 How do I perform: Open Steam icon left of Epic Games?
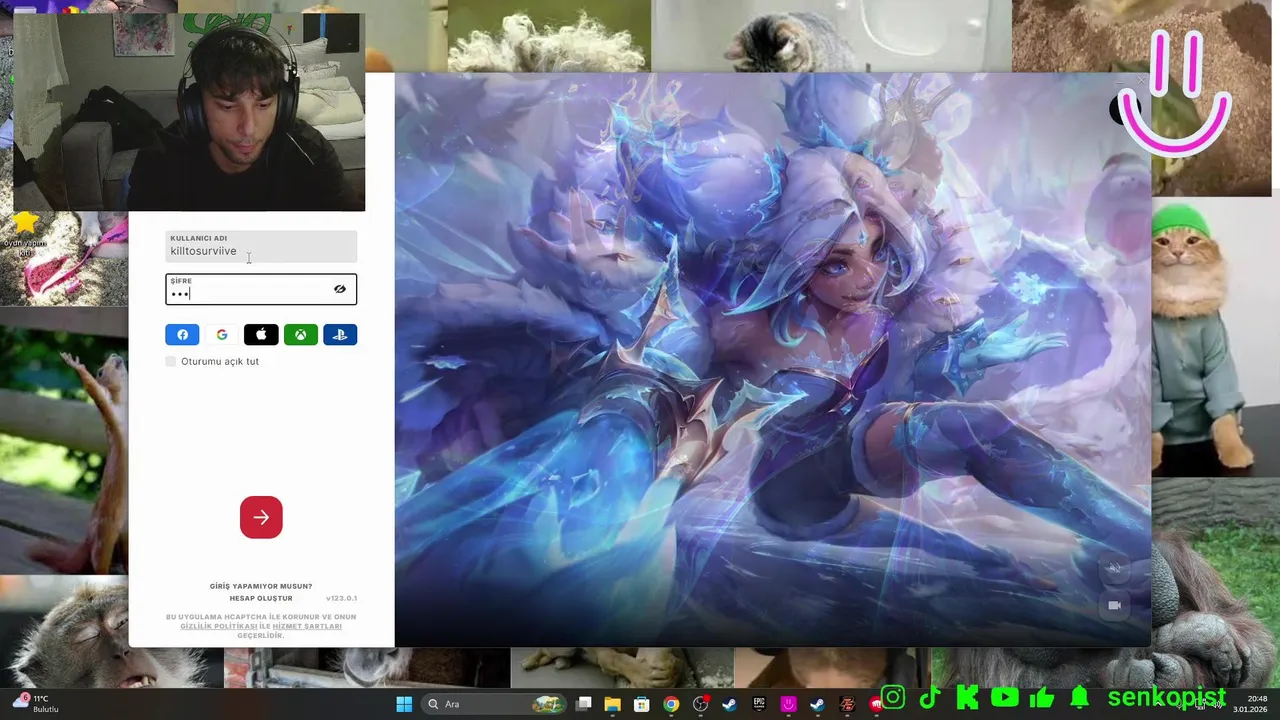730,704
